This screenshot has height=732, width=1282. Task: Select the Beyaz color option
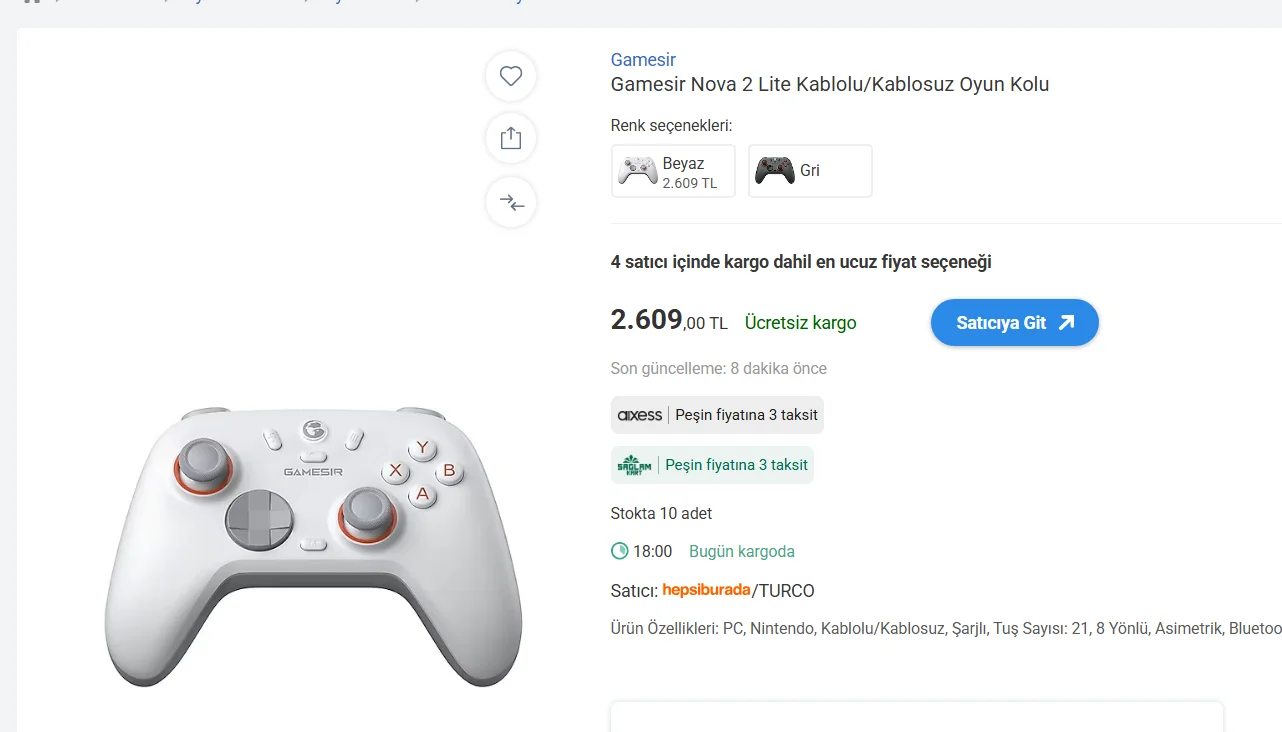[673, 171]
